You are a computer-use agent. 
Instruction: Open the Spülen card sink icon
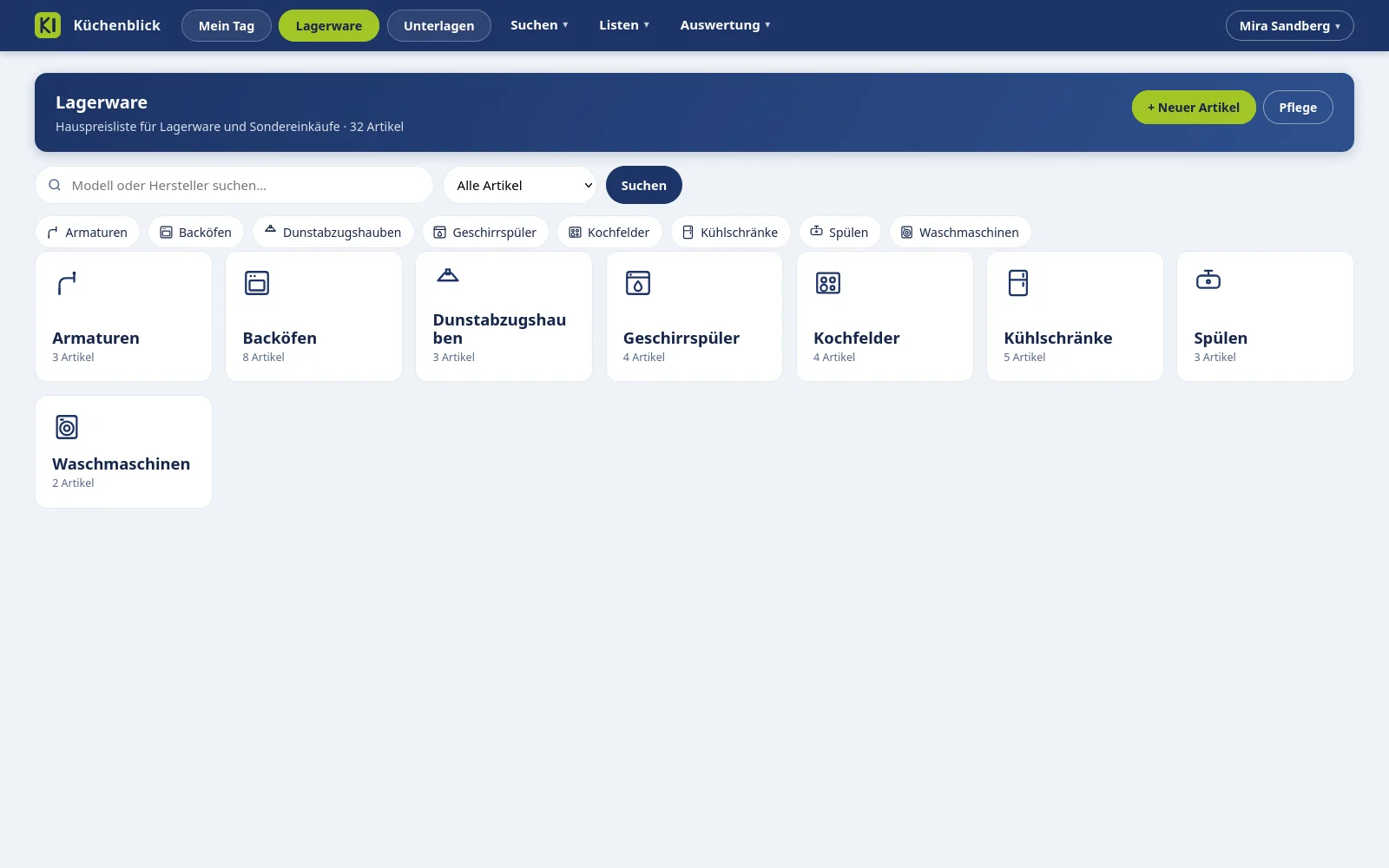tap(1208, 279)
